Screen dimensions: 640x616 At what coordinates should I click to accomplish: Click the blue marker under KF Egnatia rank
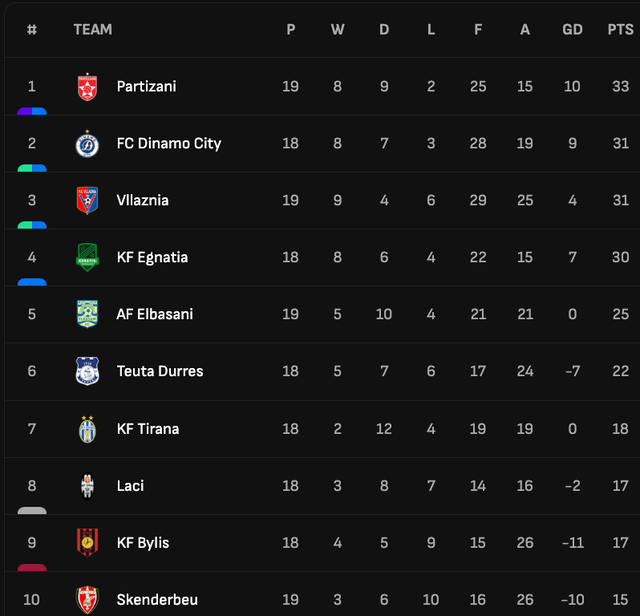click(32, 282)
